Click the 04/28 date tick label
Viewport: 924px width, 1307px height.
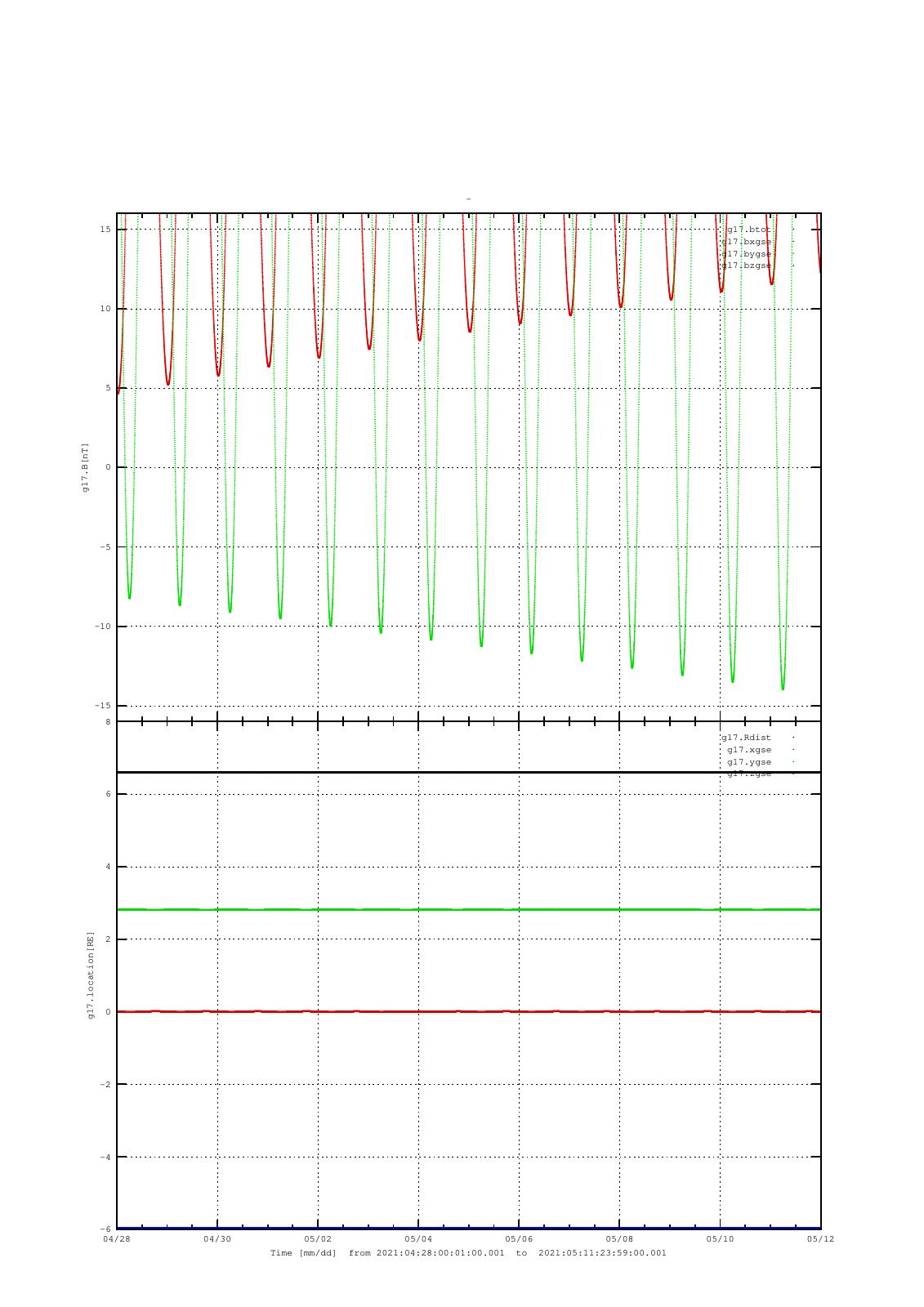click(x=117, y=1239)
